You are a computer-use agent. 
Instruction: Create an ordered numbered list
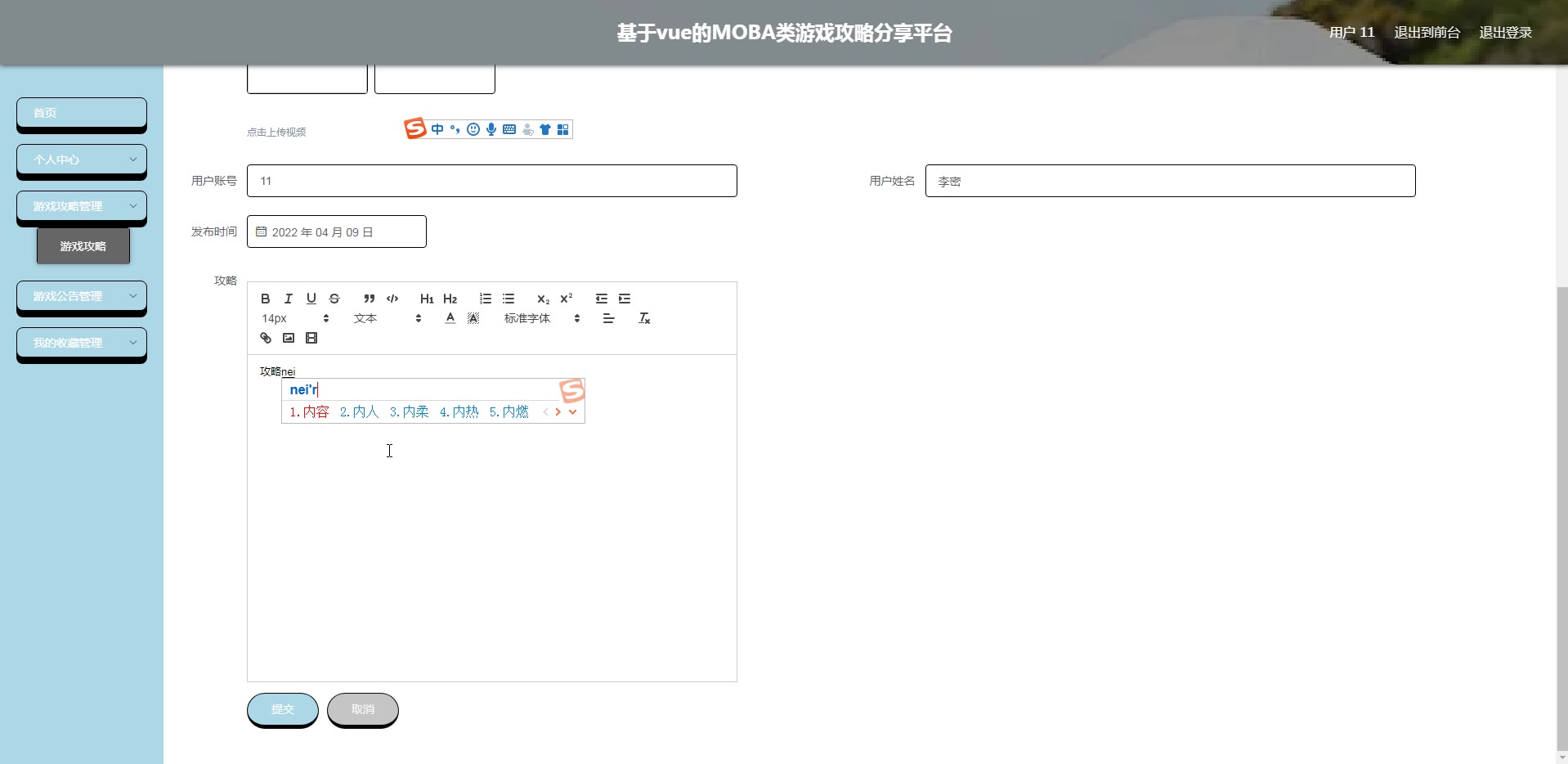[486, 299]
